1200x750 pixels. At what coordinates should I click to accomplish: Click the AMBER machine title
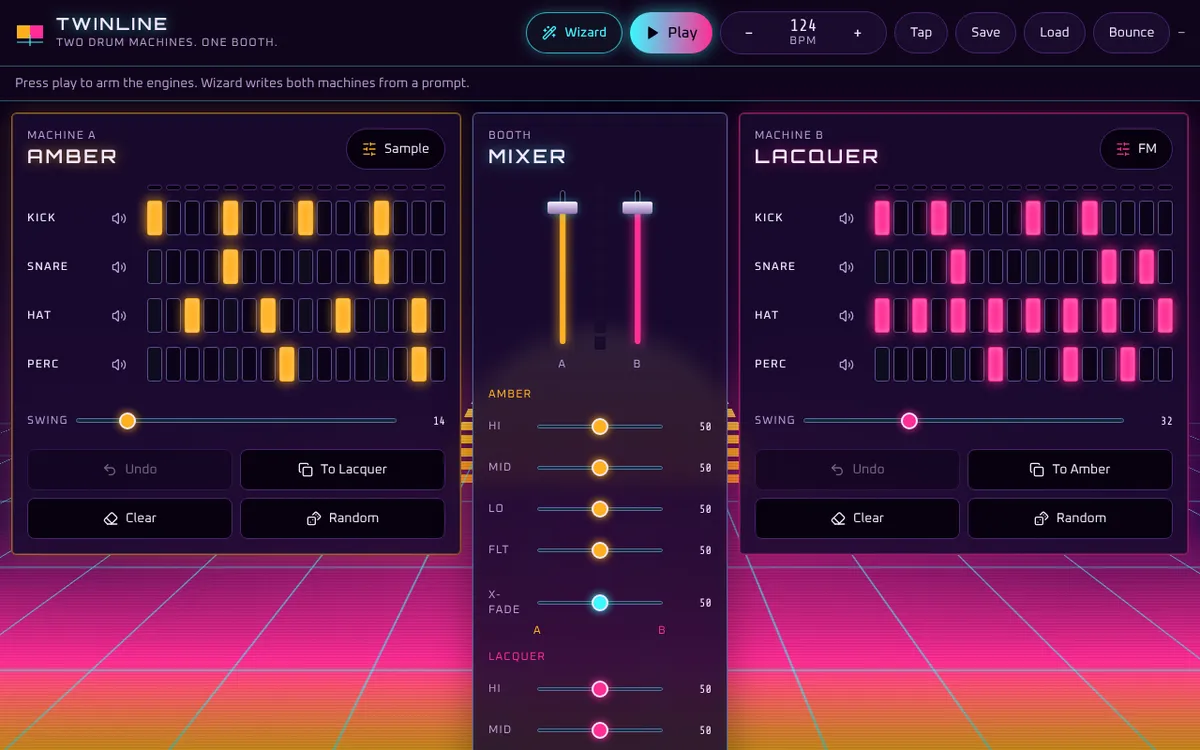coord(72,157)
